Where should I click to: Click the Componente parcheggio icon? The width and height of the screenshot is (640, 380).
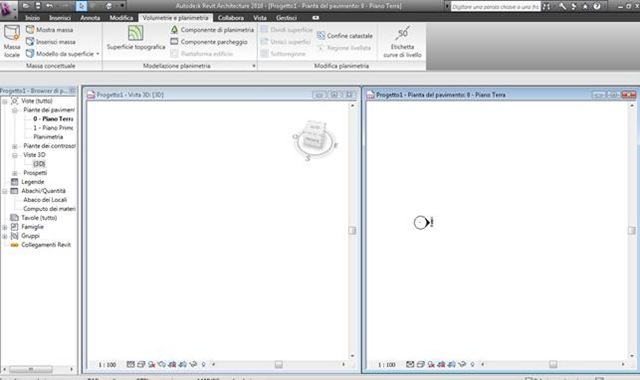click(x=174, y=42)
